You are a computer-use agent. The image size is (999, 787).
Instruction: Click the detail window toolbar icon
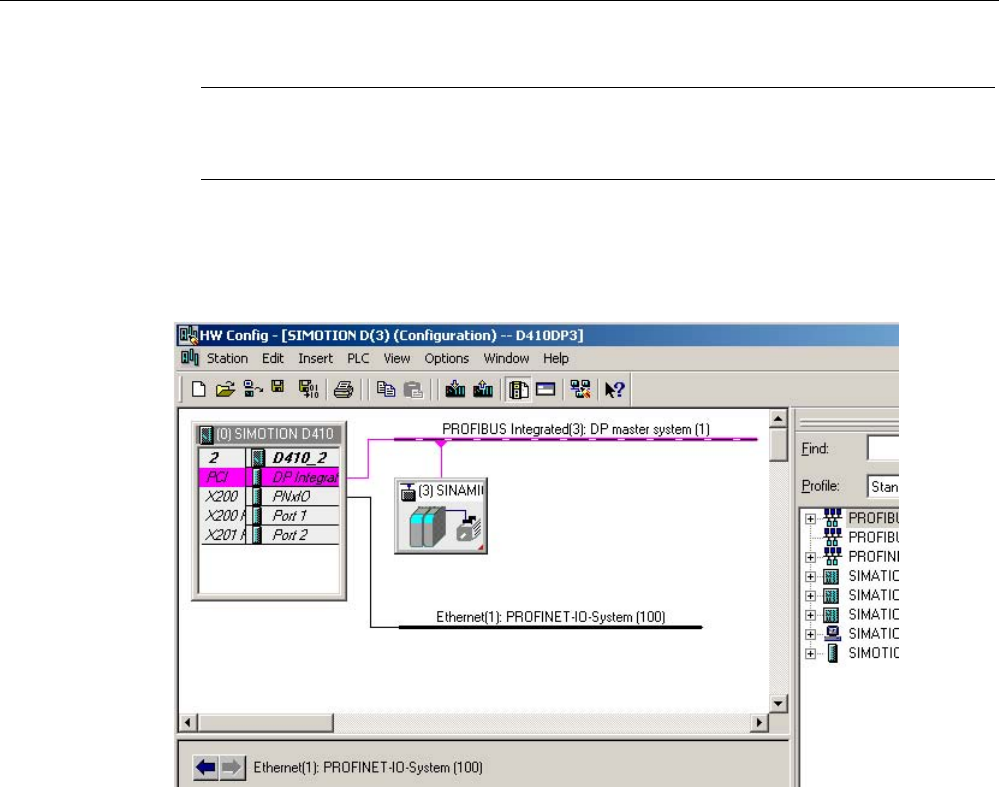click(x=546, y=389)
